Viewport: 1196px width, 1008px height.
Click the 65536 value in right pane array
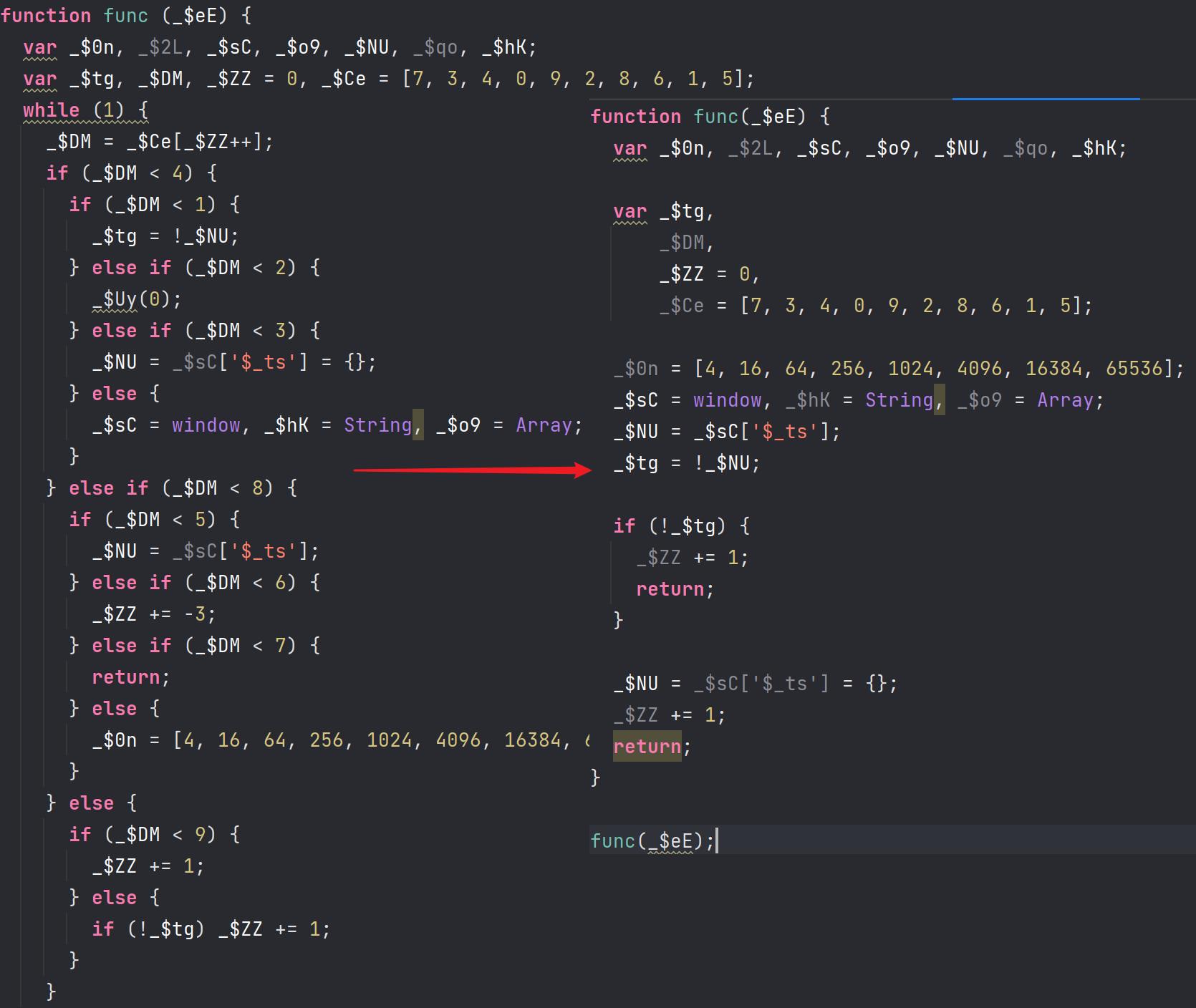coord(1134,369)
